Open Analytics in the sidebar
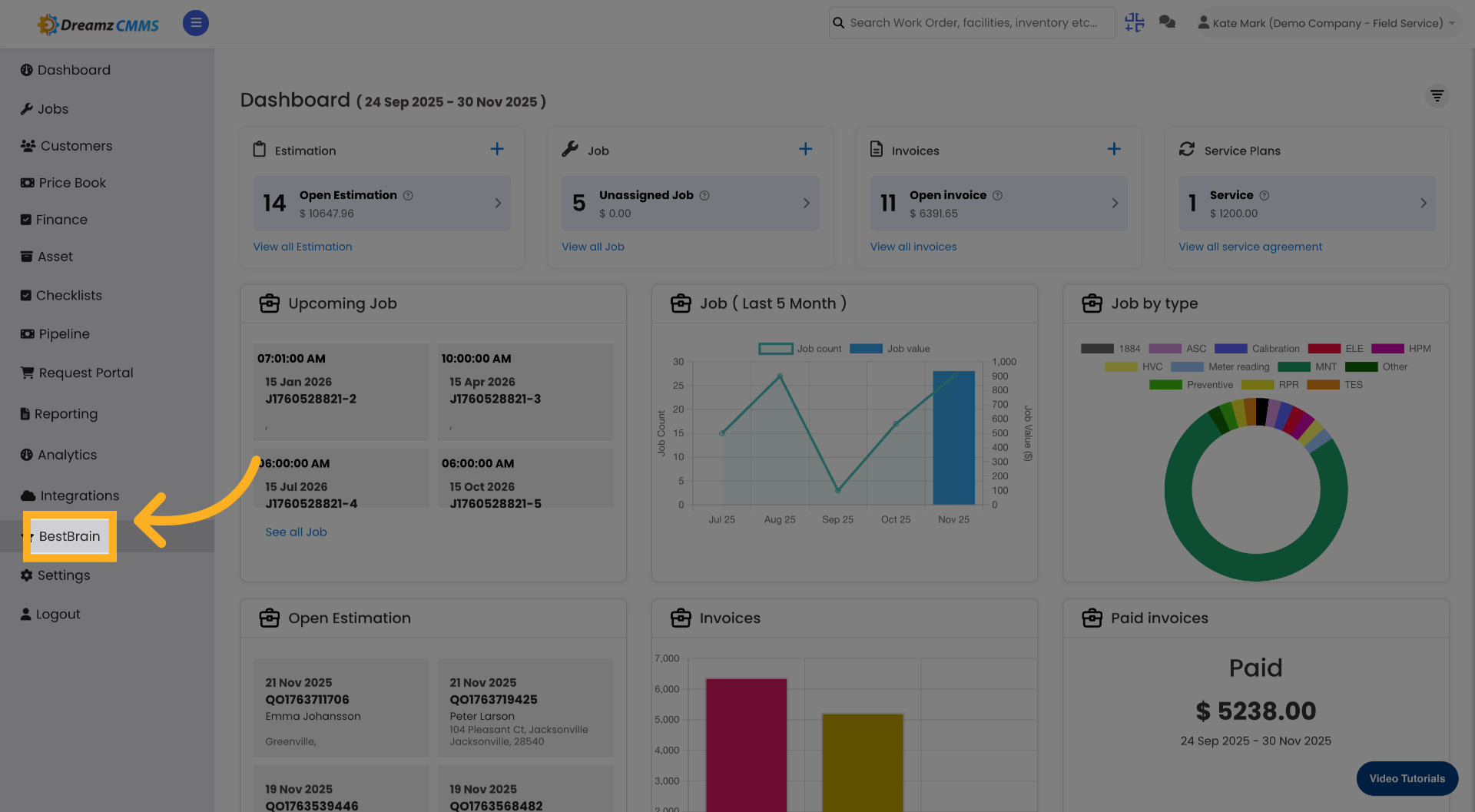 point(58,455)
